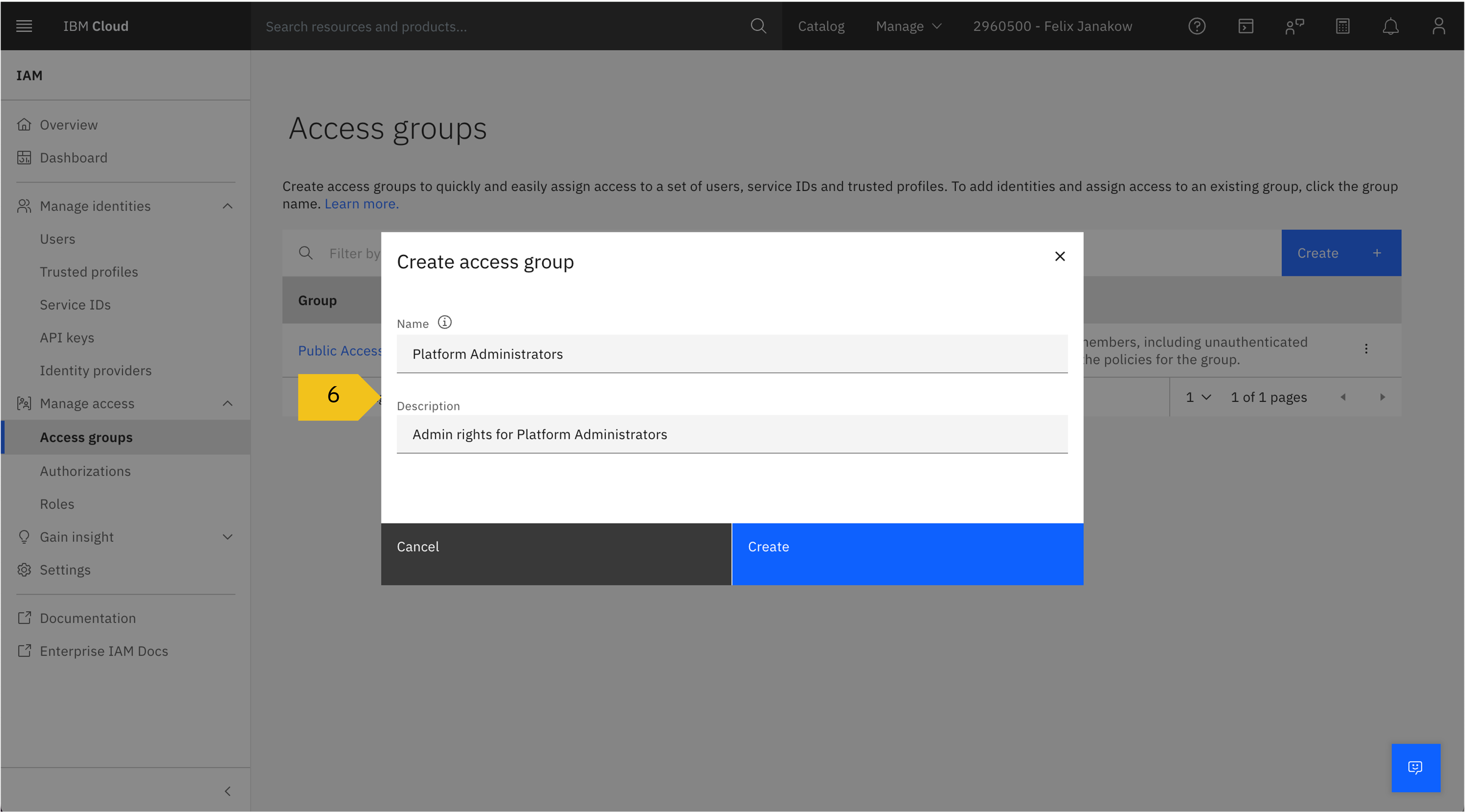Click the info icon next to Name
Image resolution: width=1465 pixels, height=812 pixels.
pos(444,322)
